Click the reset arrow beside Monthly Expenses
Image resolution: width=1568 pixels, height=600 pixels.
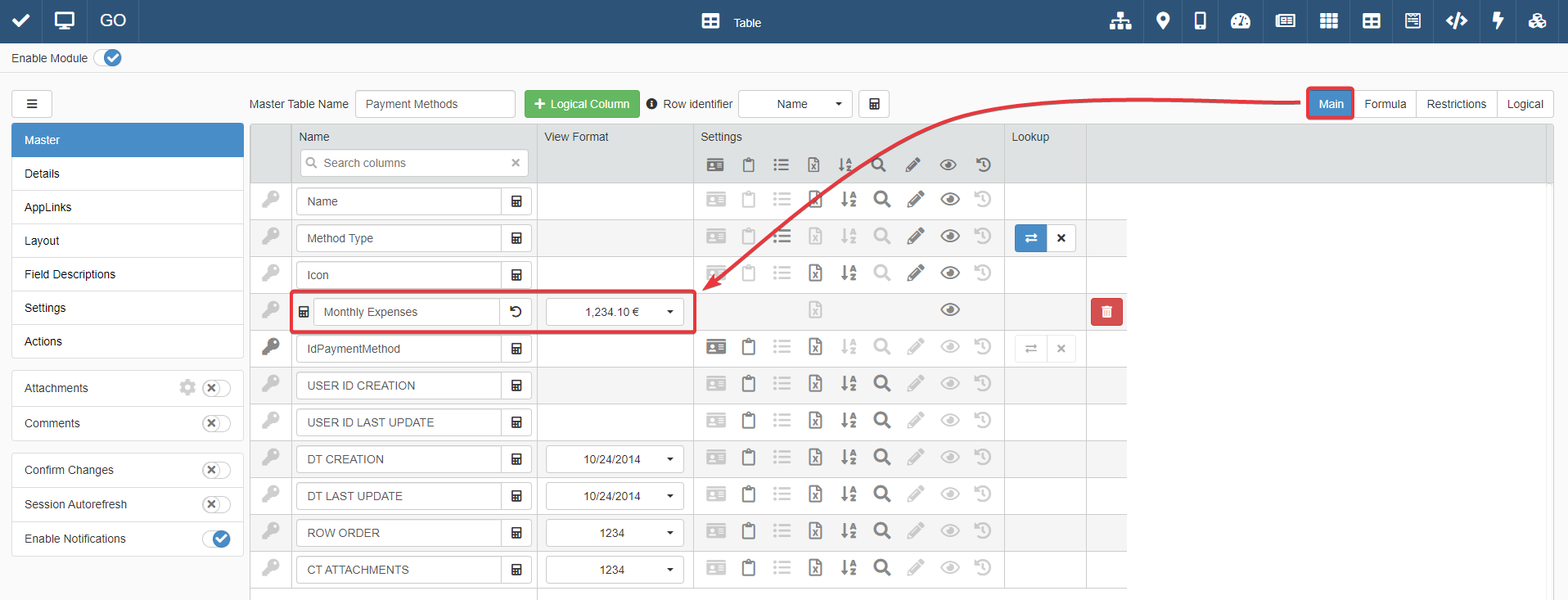coord(516,312)
